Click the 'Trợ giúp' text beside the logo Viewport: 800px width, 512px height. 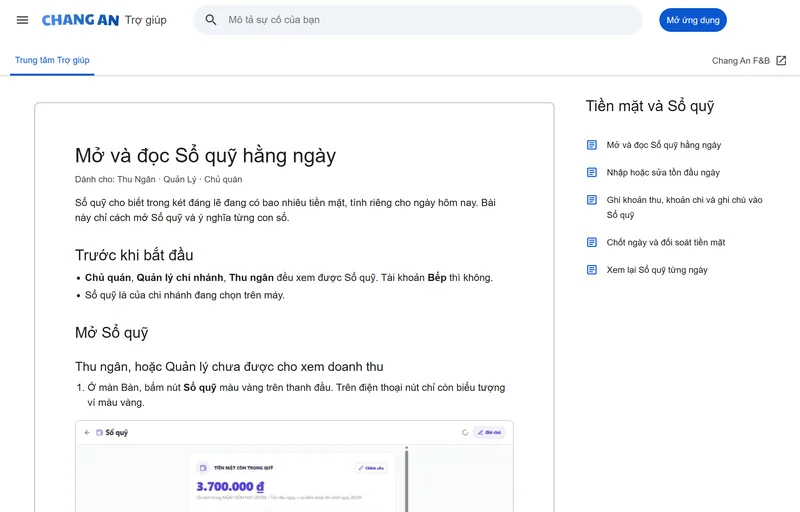[146, 20]
